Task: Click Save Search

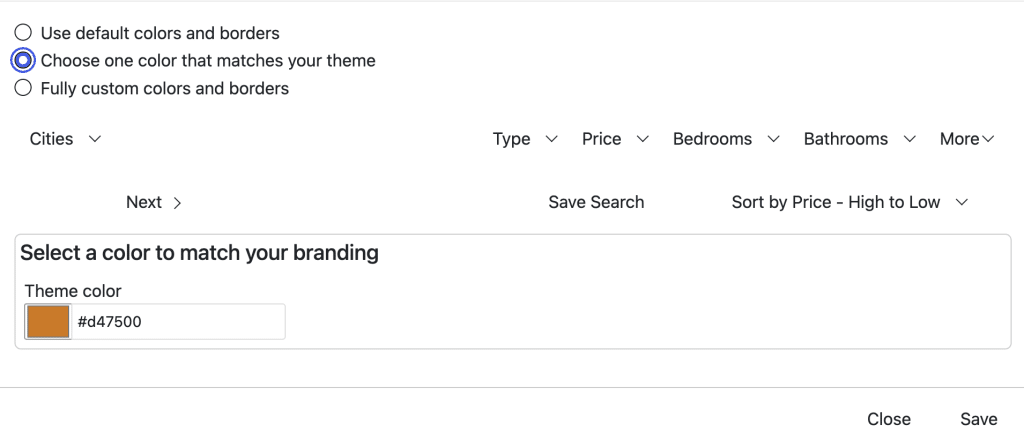Action: point(596,202)
